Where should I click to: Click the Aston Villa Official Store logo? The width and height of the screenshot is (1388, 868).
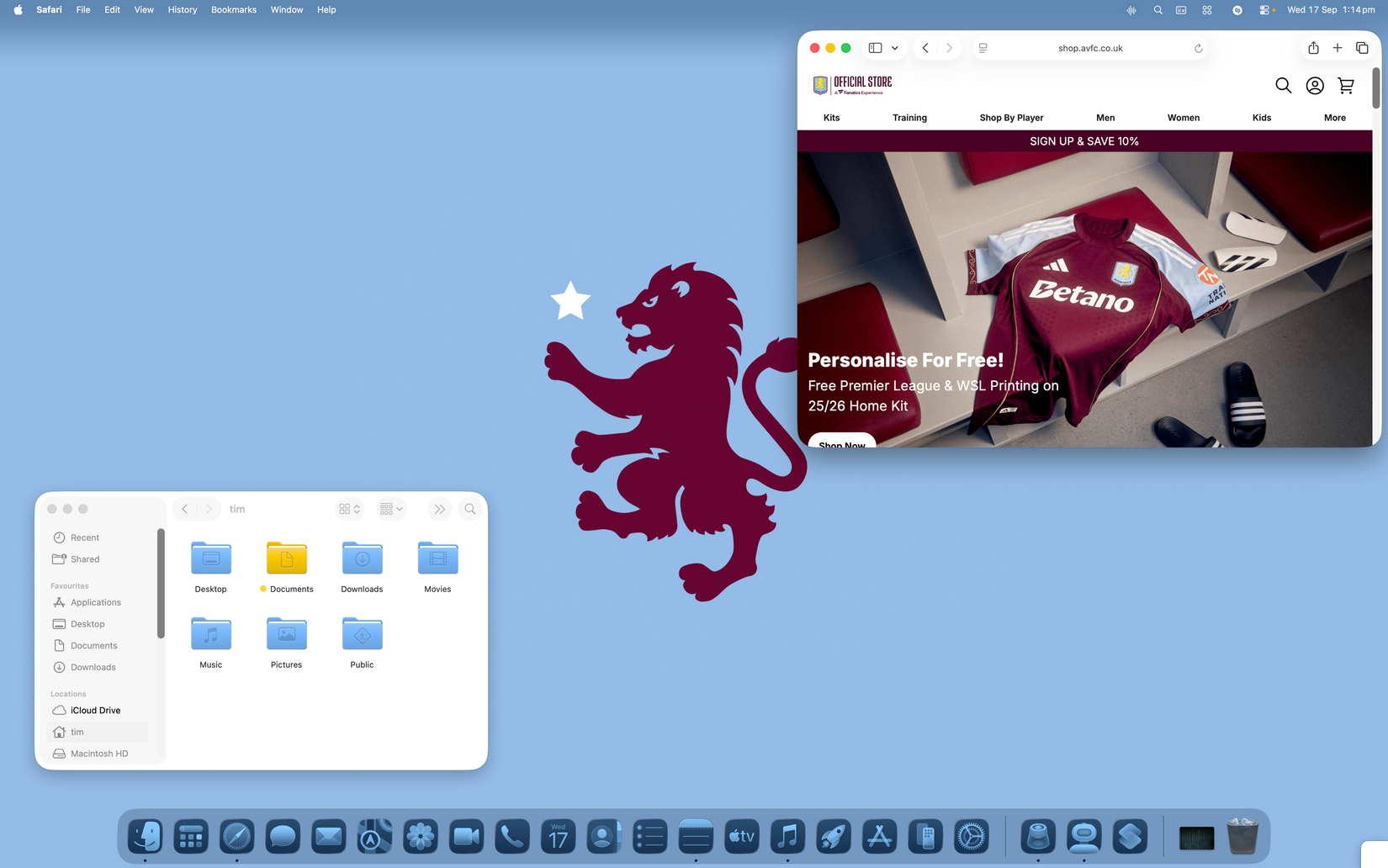click(852, 85)
